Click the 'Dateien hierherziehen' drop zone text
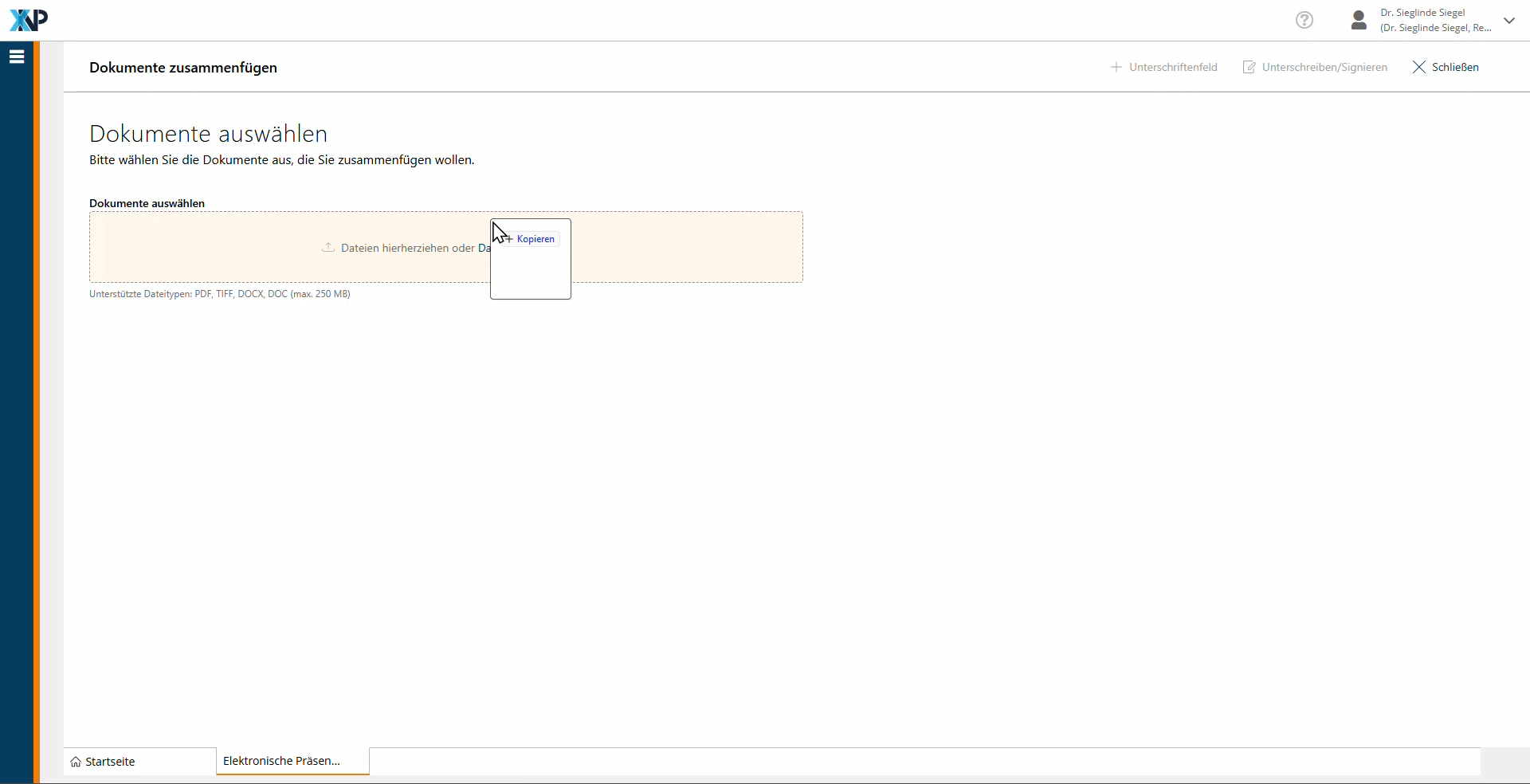 (406, 248)
